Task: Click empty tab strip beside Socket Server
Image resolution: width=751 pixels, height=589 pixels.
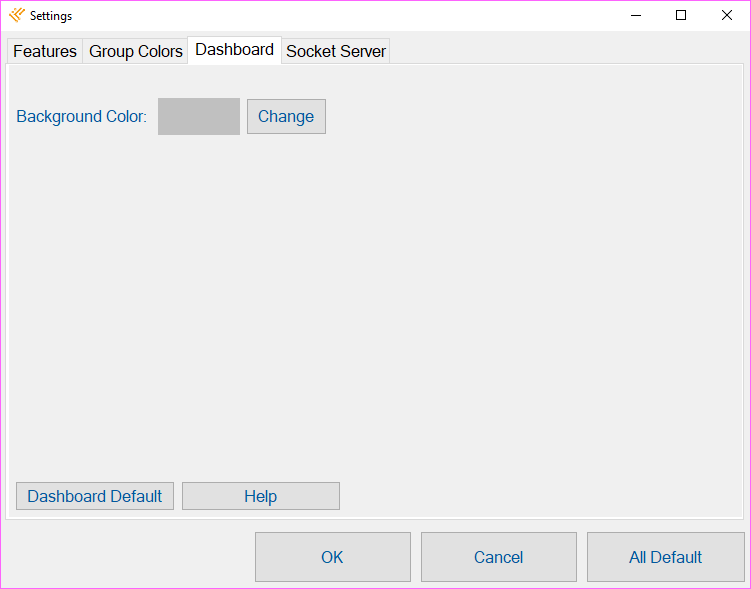Action: coord(565,50)
